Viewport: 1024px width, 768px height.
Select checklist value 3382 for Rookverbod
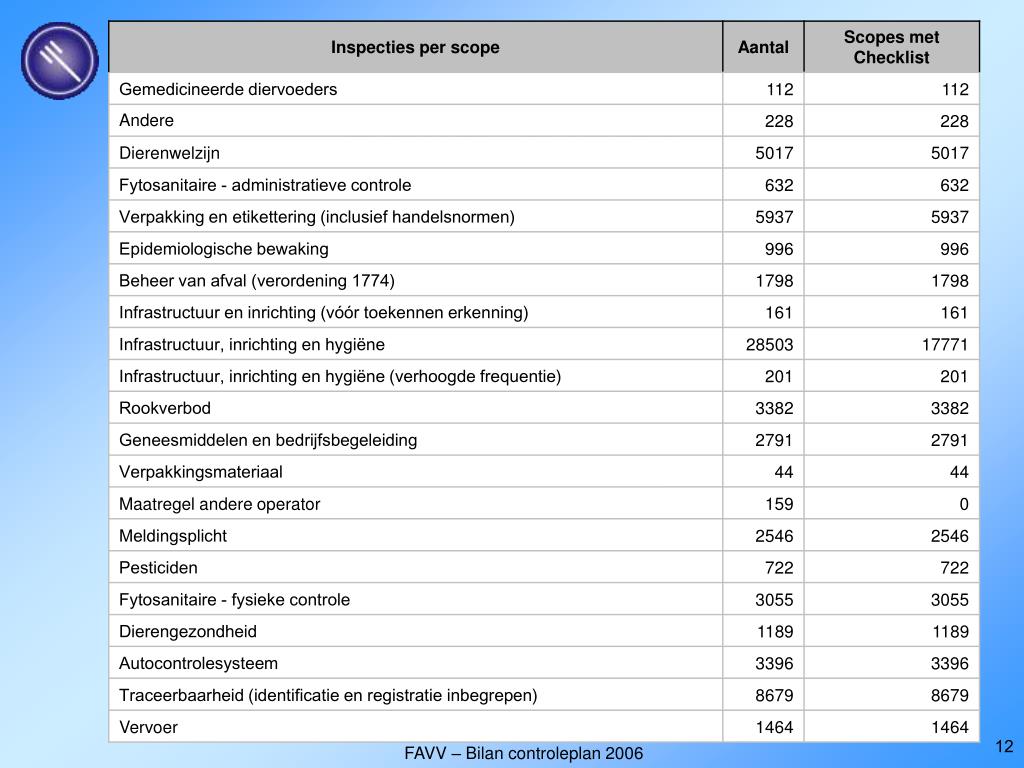950,408
